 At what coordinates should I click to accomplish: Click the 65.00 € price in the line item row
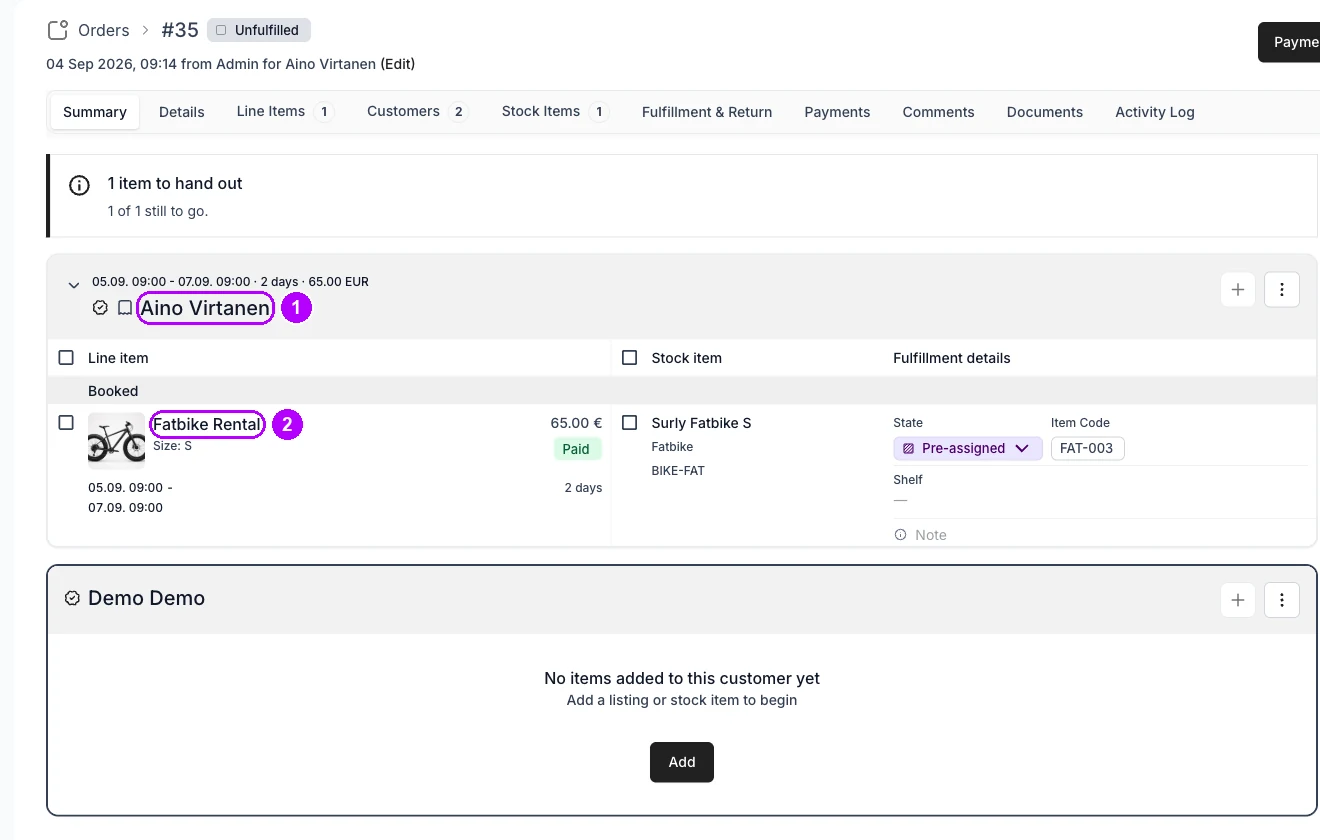pyautogui.click(x=576, y=423)
